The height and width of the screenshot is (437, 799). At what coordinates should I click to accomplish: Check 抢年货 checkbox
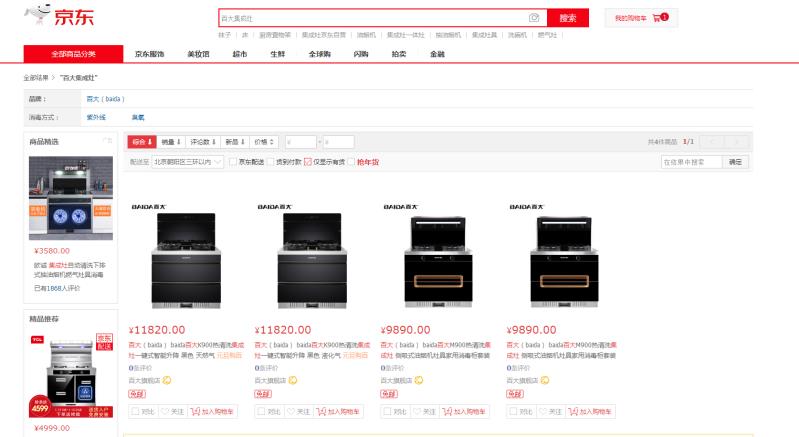[x=351, y=162]
